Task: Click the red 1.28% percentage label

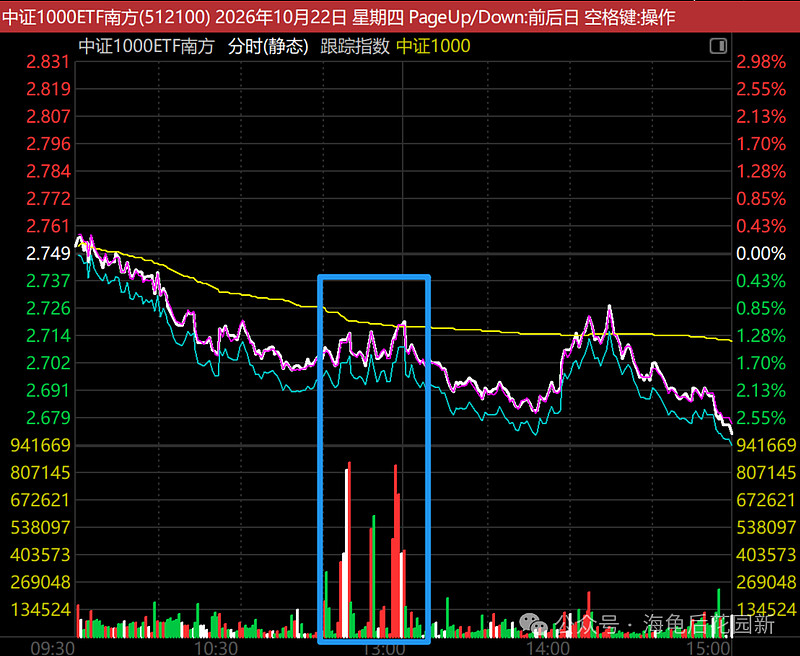Action: pyautogui.click(x=761, y=171)
